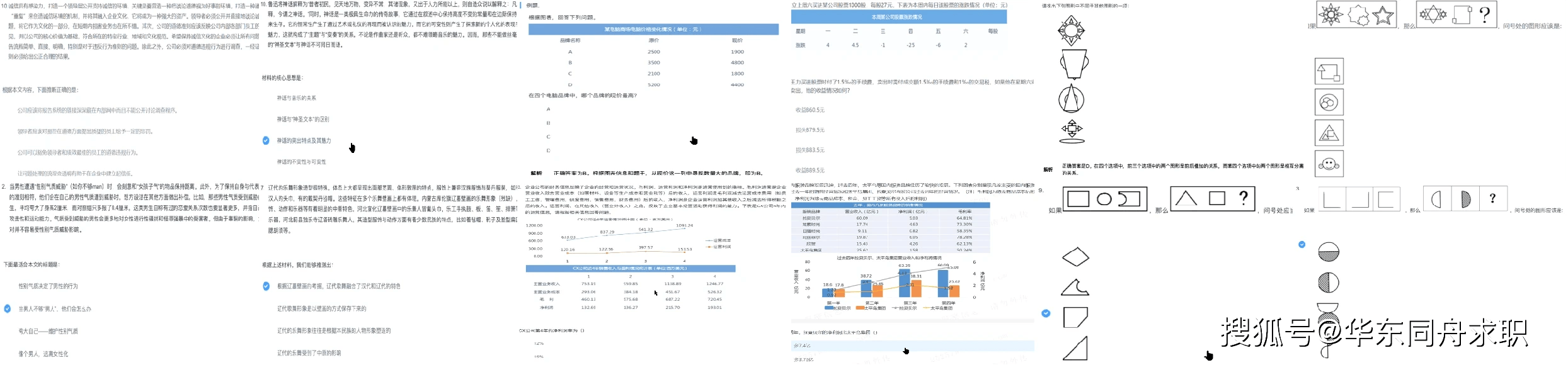
Task: Choose brand option C under price question
Action: [548, 137]
